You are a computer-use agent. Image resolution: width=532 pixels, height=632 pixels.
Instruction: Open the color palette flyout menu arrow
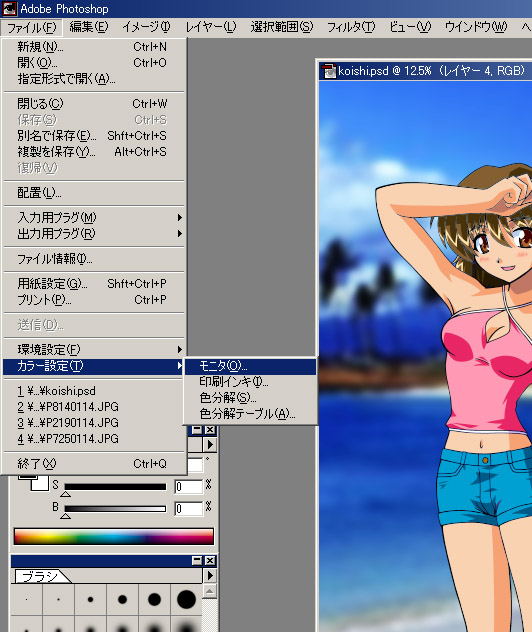pyautogui.click(x=210, y=445)
